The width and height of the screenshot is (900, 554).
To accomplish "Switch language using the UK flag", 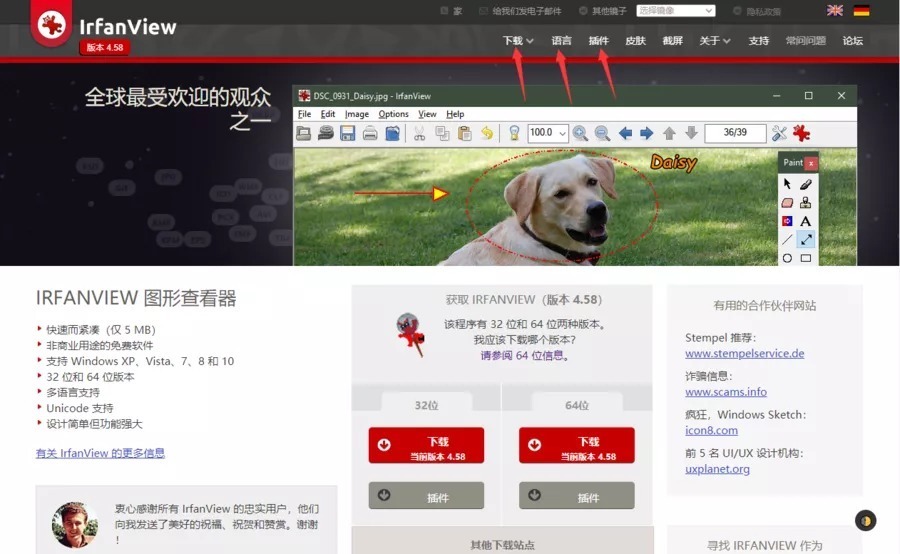I will click(835, 11).
